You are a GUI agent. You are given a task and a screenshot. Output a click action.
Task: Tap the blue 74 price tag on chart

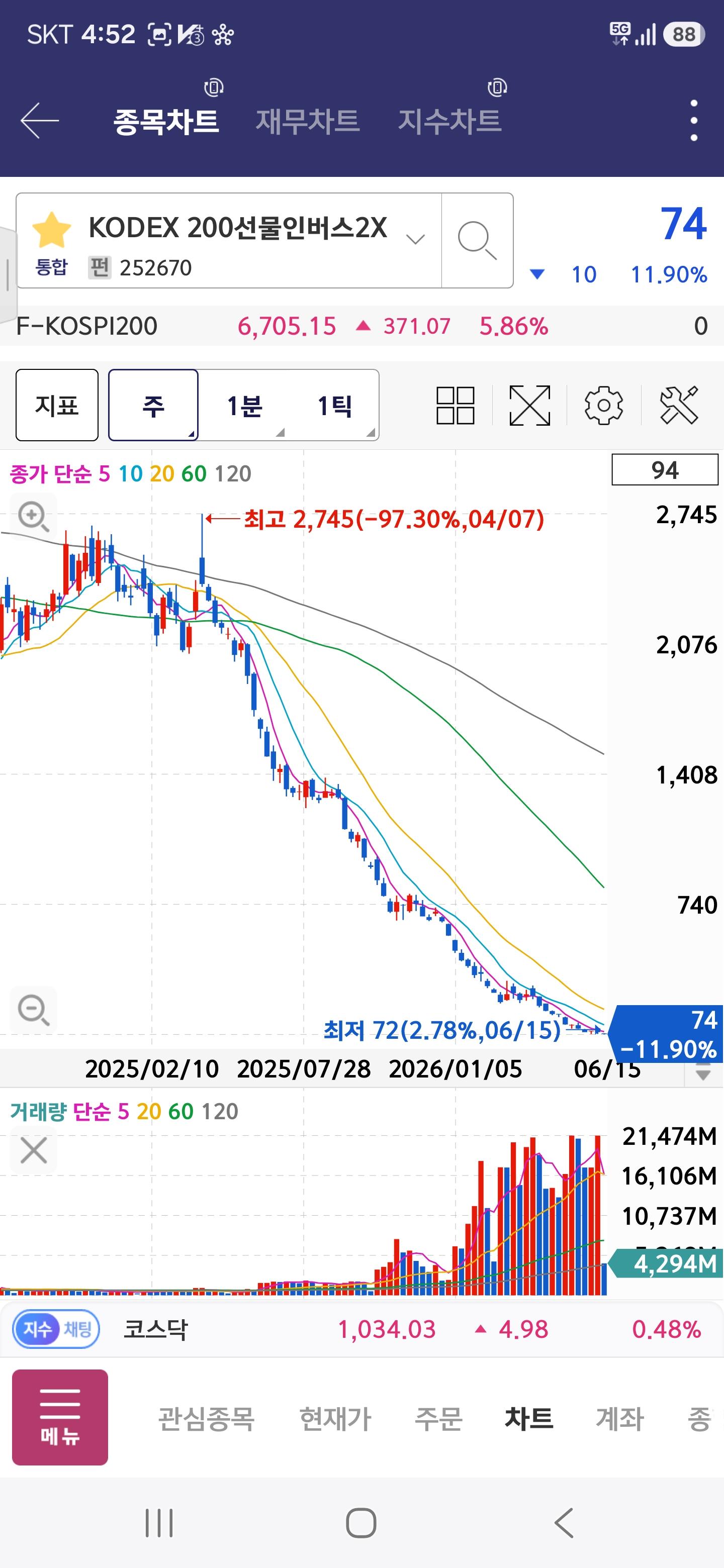click(x=666, y=1034)
